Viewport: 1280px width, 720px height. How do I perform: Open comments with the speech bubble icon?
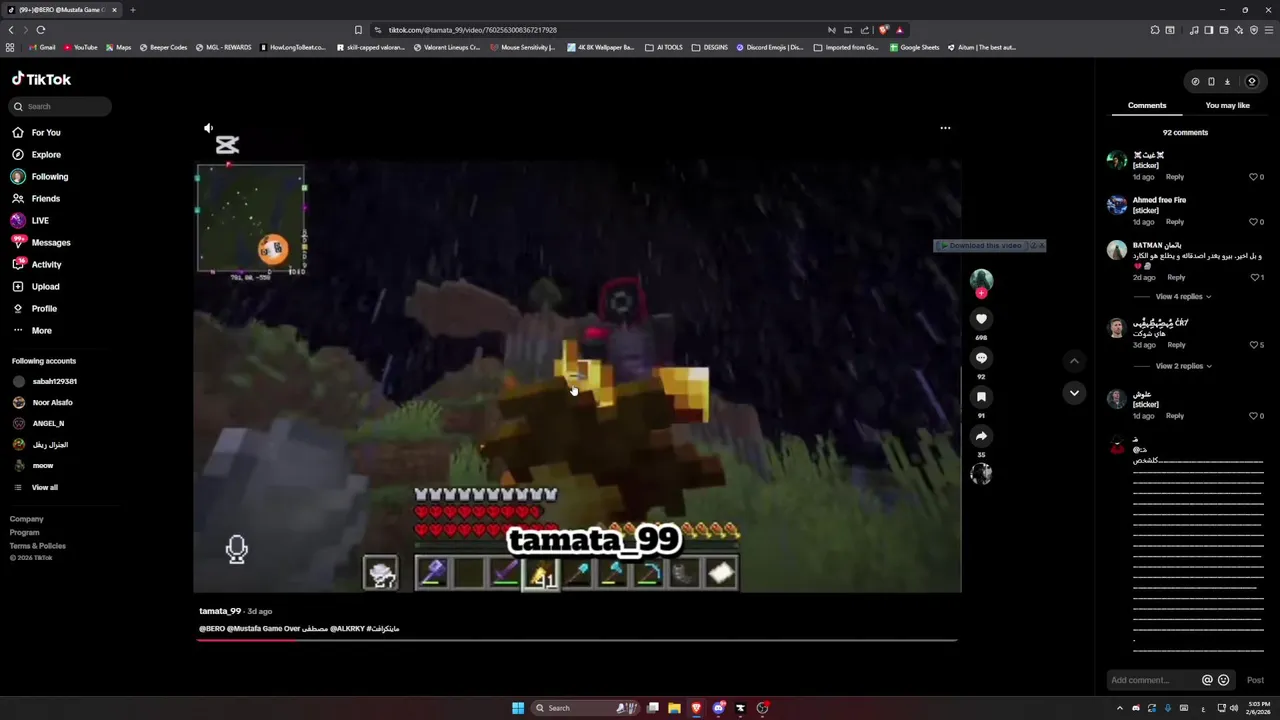[981, 358]
